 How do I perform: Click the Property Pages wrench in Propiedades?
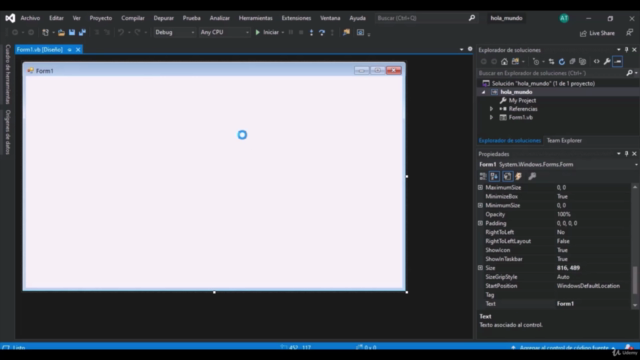click(532, 176)
